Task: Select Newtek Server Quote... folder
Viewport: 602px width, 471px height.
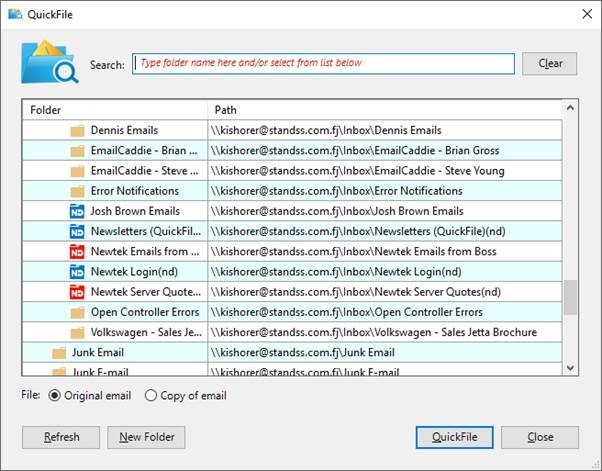Action: point(146,292)
